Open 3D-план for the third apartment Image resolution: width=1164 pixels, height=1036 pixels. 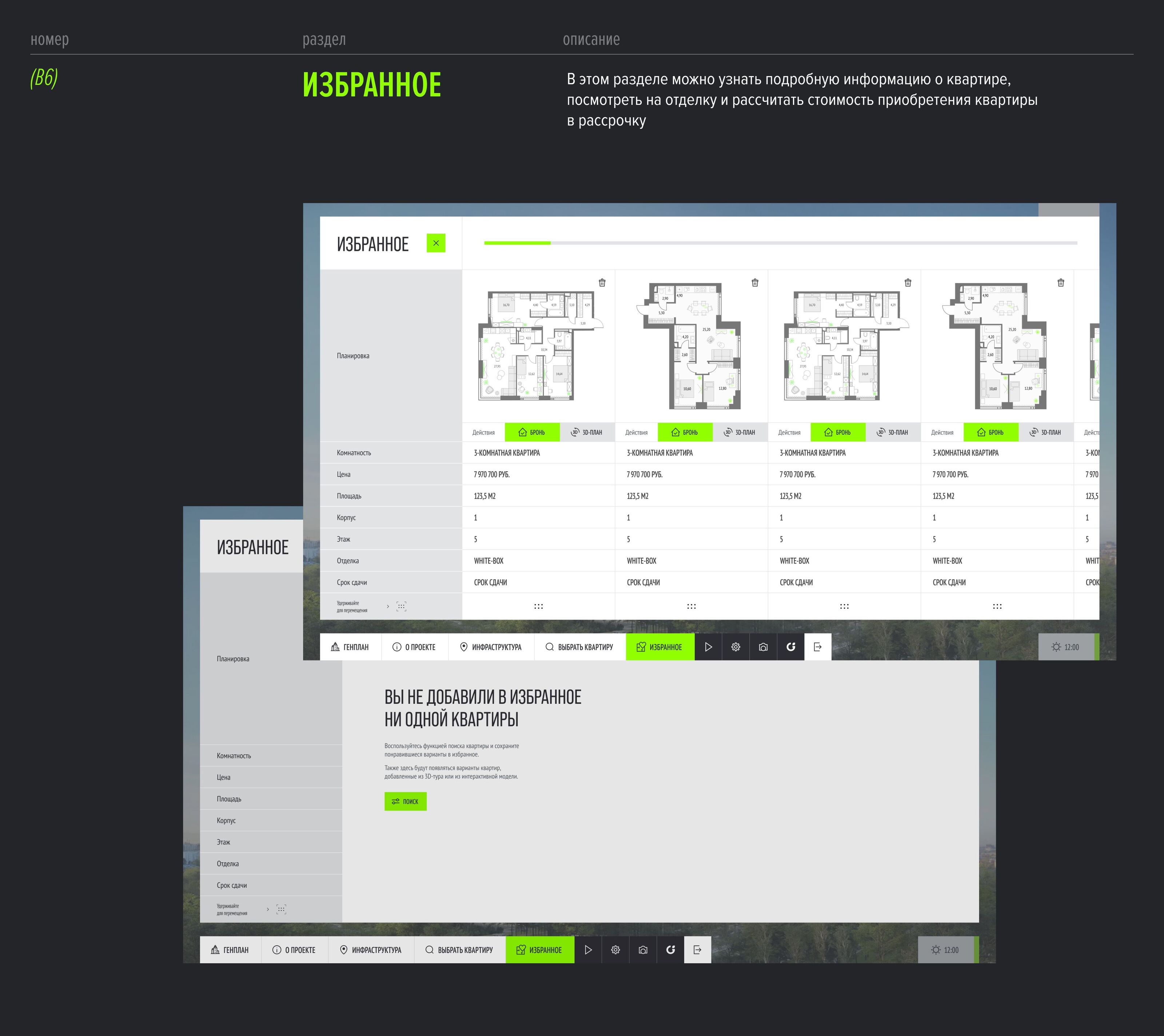[892, 432]
